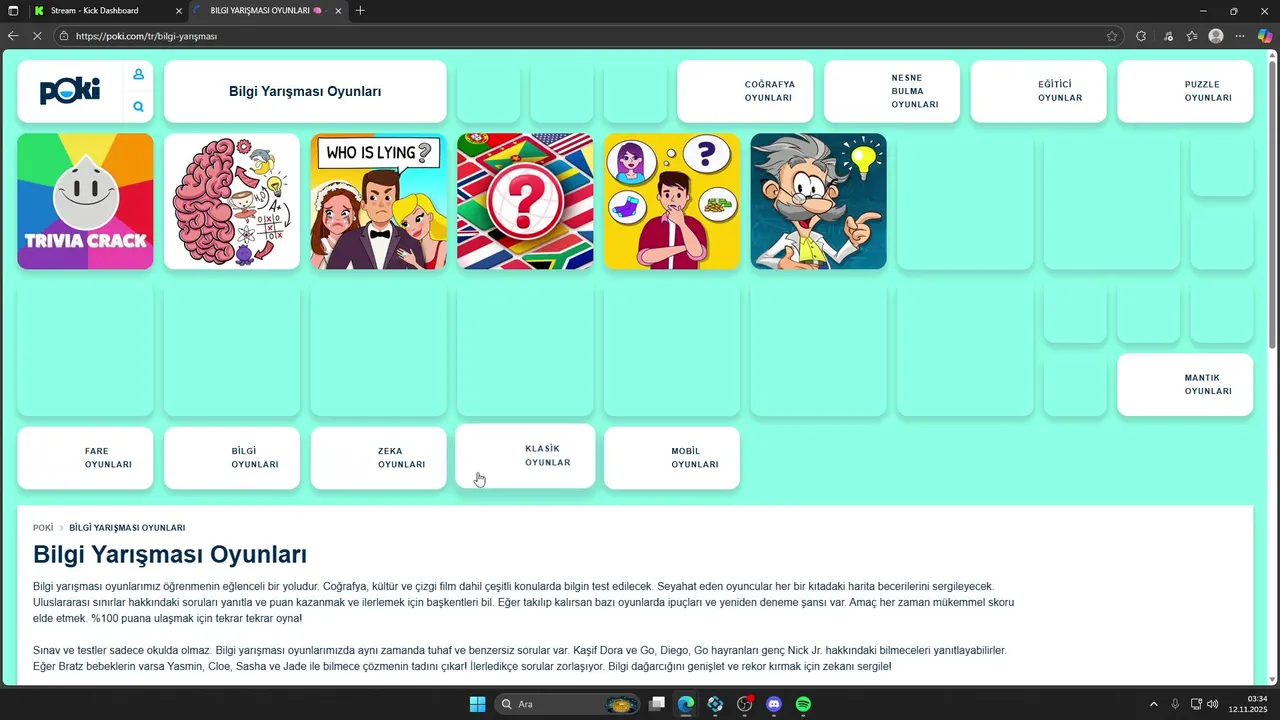This screenshot has width=1280, height=720.
Task: Open the Copilot sidebar icon
Action: click(1265, 36)
